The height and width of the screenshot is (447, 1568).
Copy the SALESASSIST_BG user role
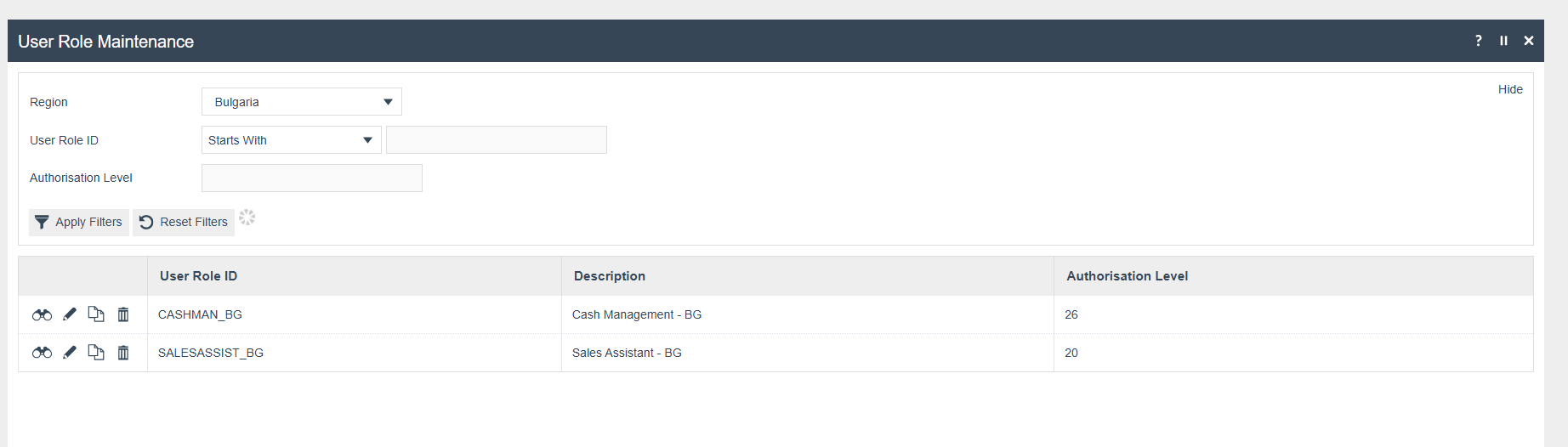(x=96, y=353)
